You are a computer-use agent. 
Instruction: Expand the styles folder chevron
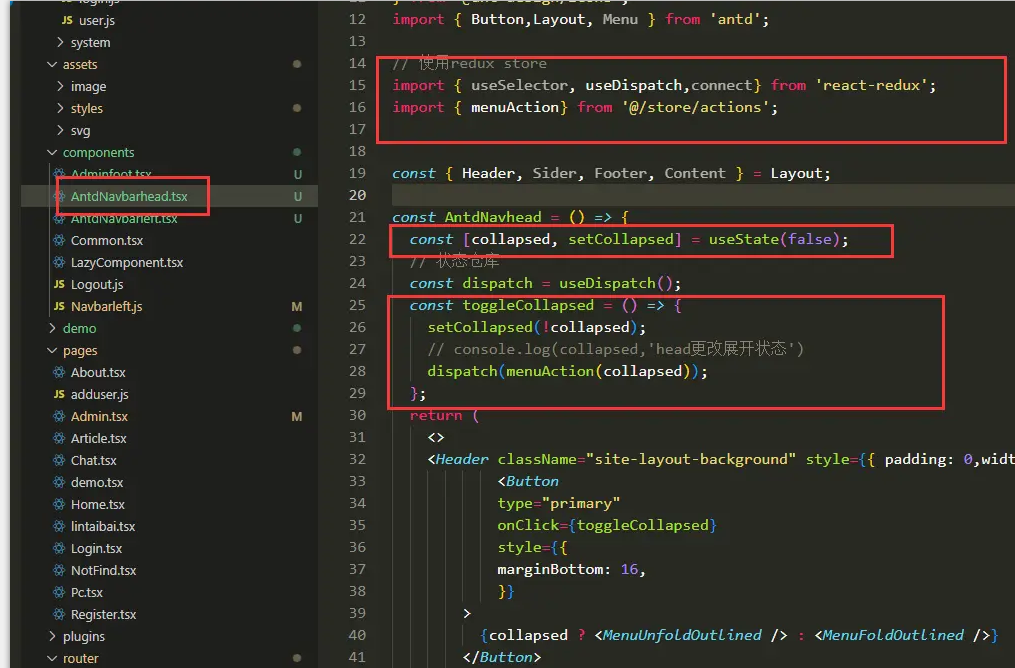(60, 109)
